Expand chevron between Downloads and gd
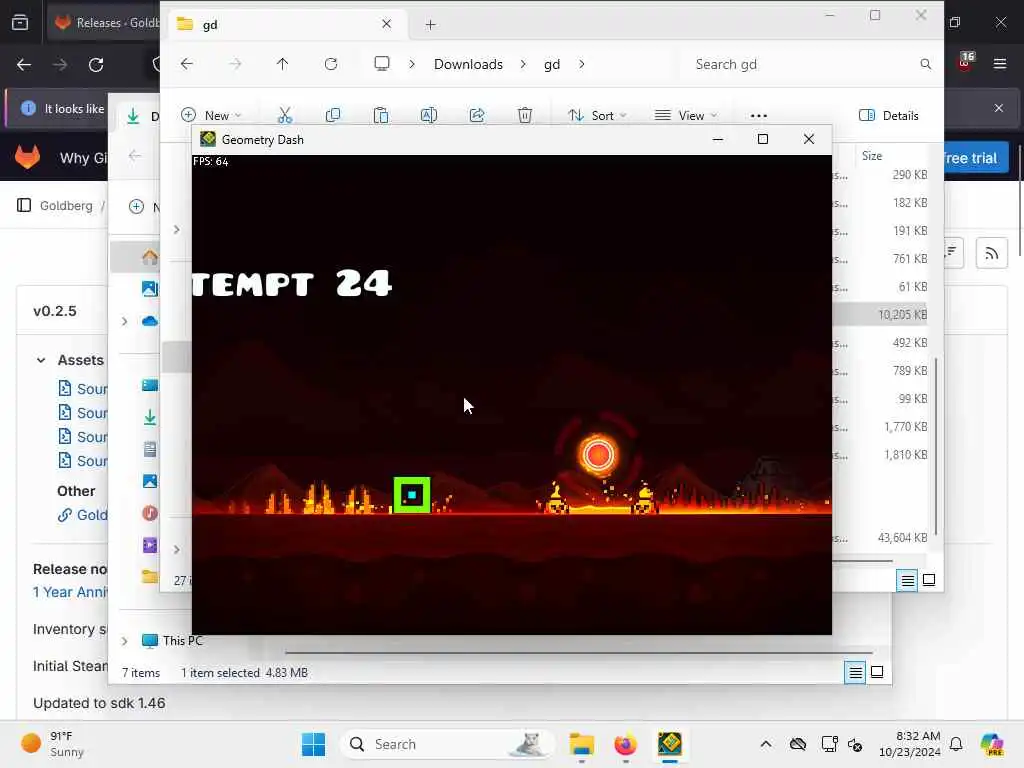 click(523, 64)
